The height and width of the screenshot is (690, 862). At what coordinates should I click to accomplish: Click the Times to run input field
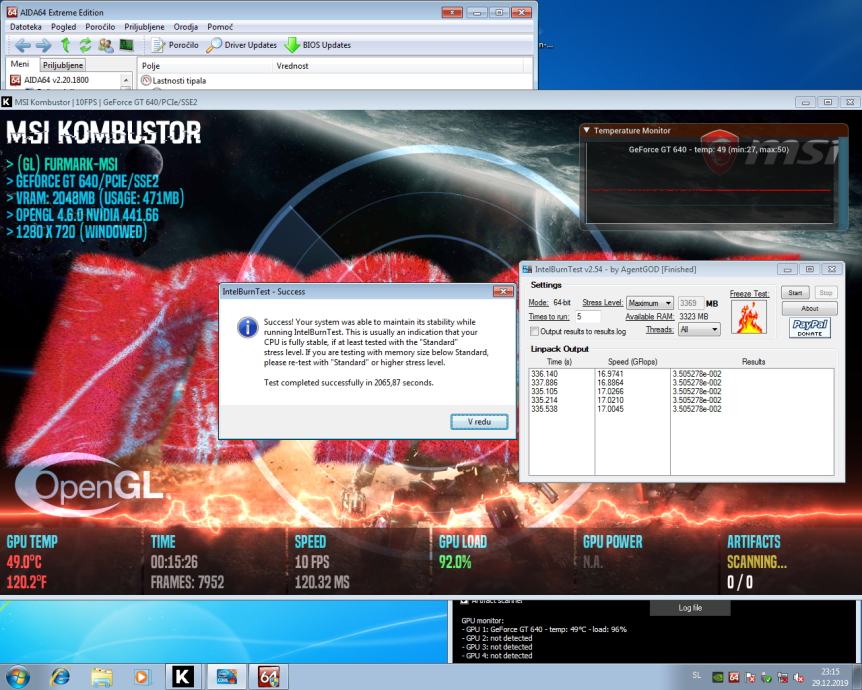[x=588, y=317]
